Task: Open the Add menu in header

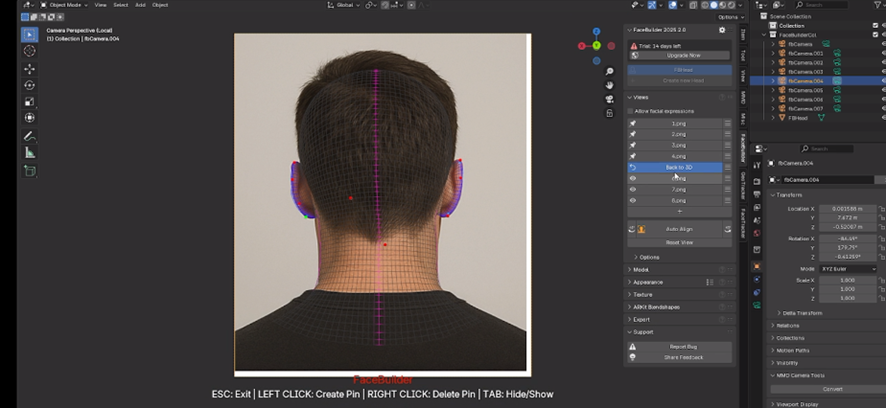Action: pyautogui.click(x=140, y=5)
